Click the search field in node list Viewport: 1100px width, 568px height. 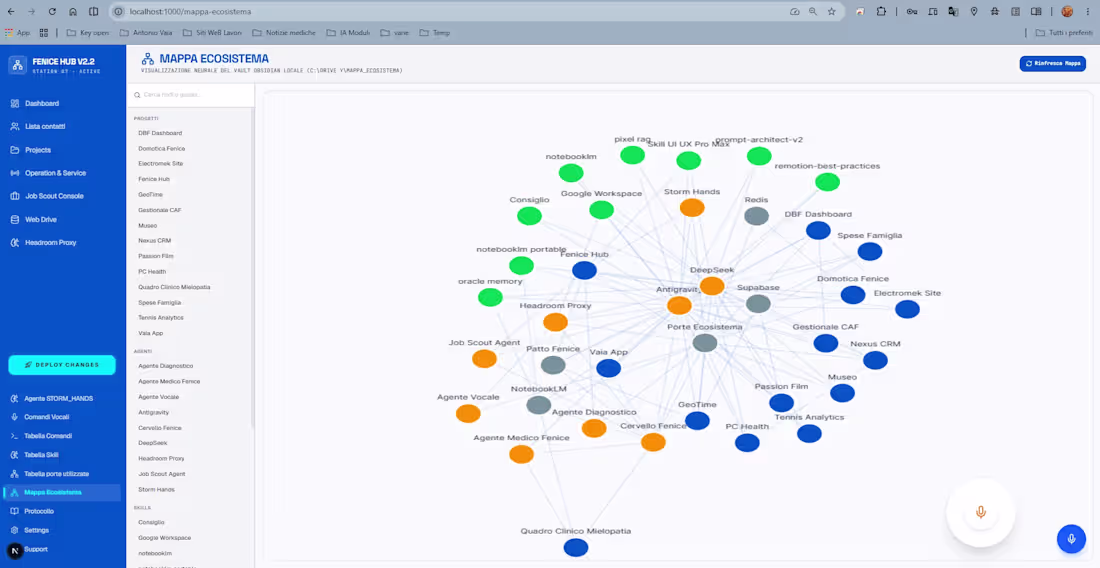[190, 95]
